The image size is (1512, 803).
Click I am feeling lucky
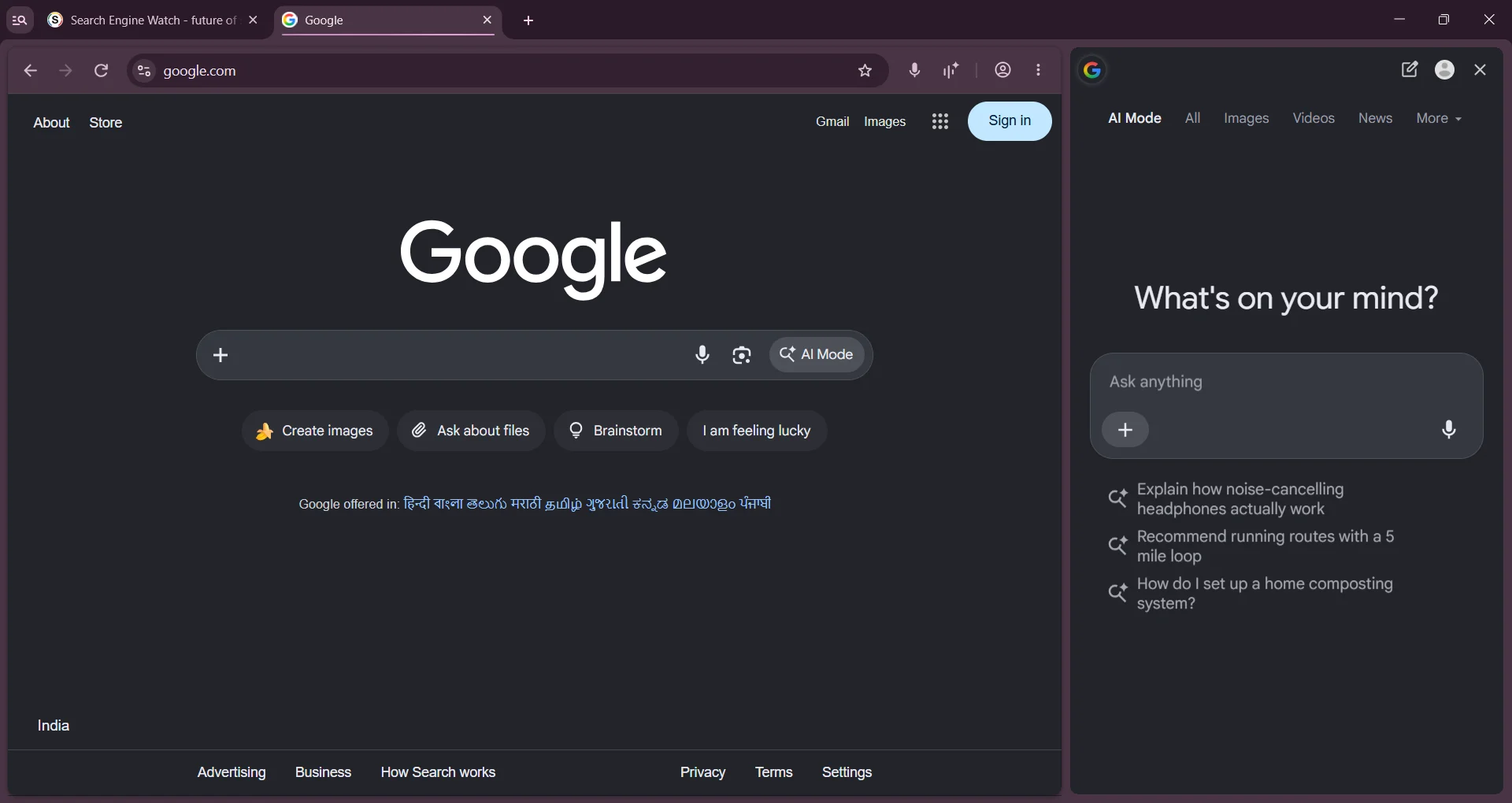point(757,431)
